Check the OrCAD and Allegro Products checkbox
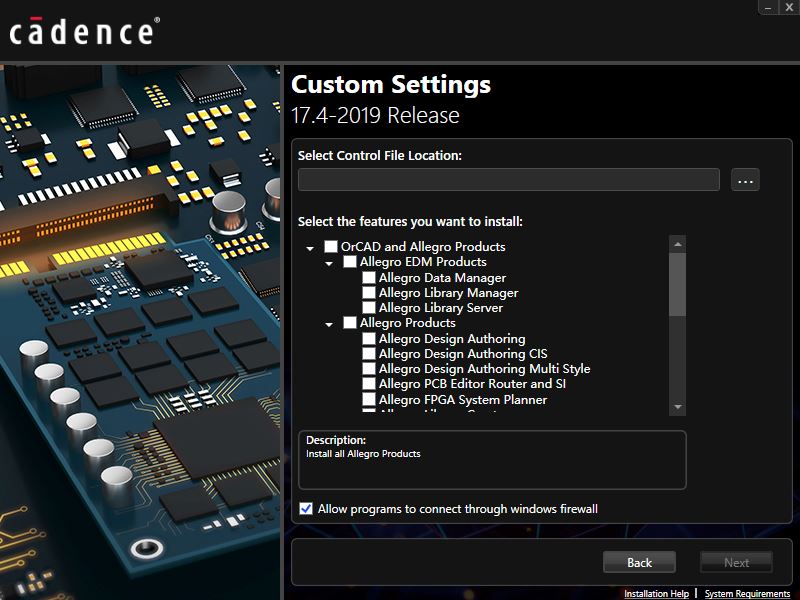 tap(331, 246)
